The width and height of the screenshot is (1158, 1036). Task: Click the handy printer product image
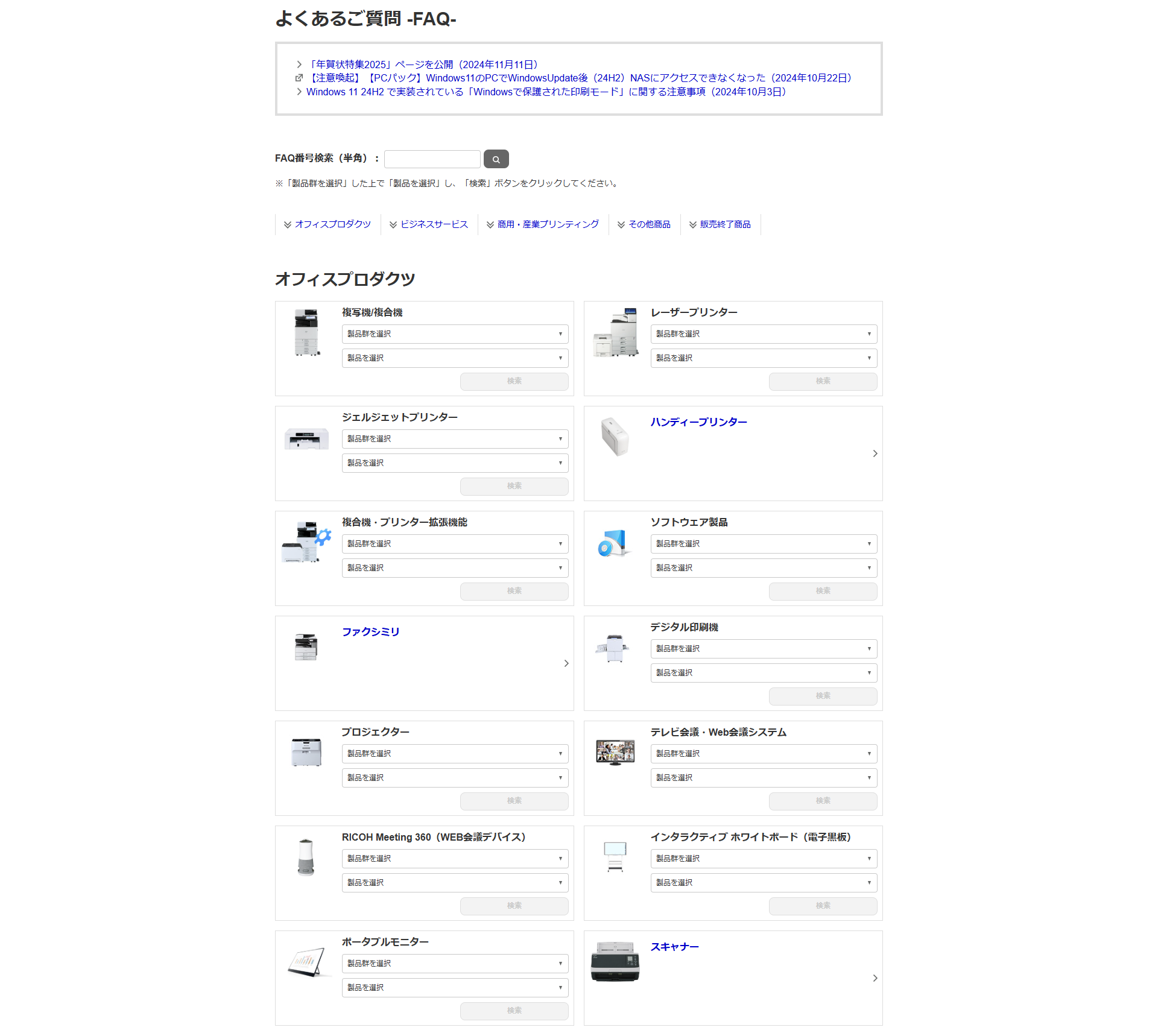615,437
